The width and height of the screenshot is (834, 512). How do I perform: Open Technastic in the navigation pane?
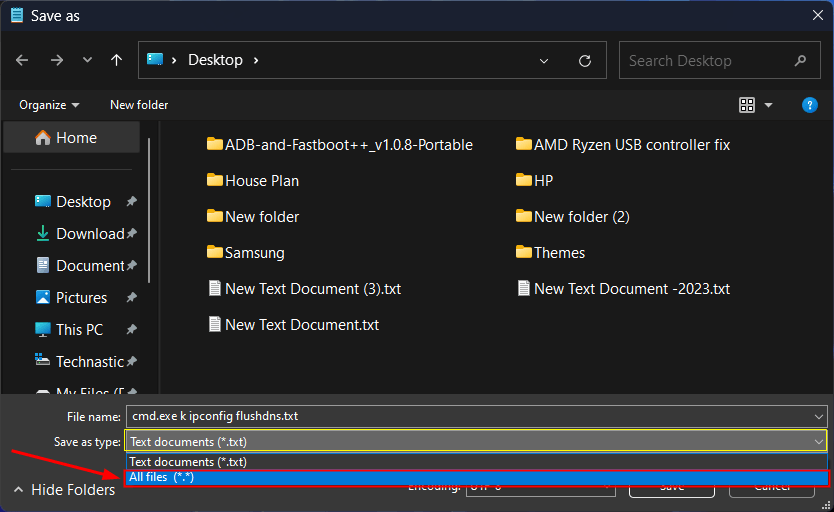tap(80, 361)
